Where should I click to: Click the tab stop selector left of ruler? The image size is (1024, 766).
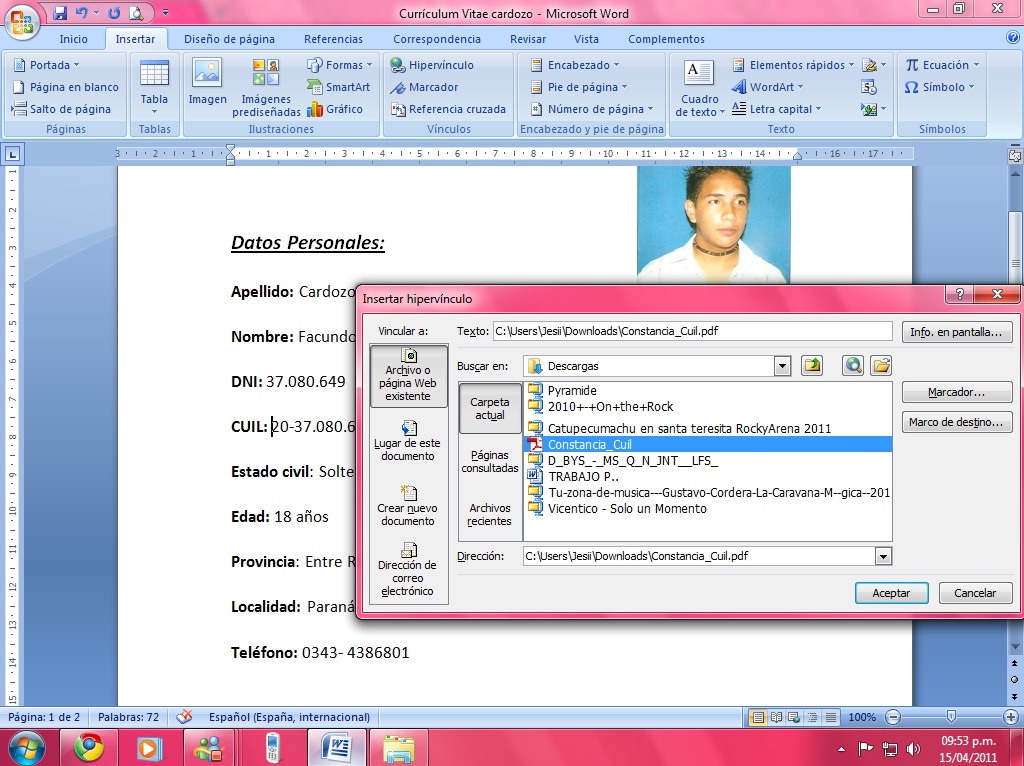click(x=12, y=154)
